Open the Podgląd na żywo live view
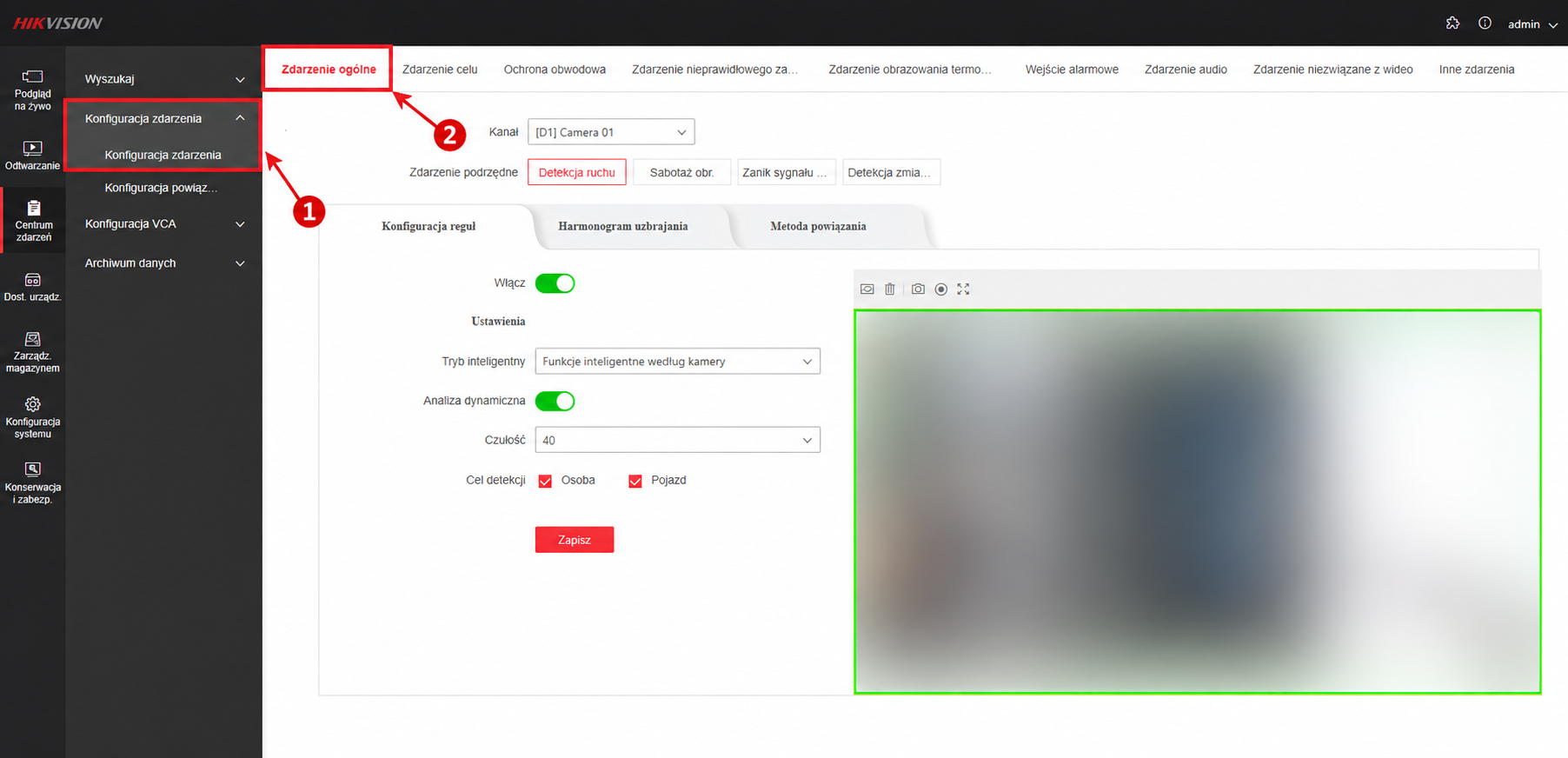Screen dimensions: 1568x758 32,90
